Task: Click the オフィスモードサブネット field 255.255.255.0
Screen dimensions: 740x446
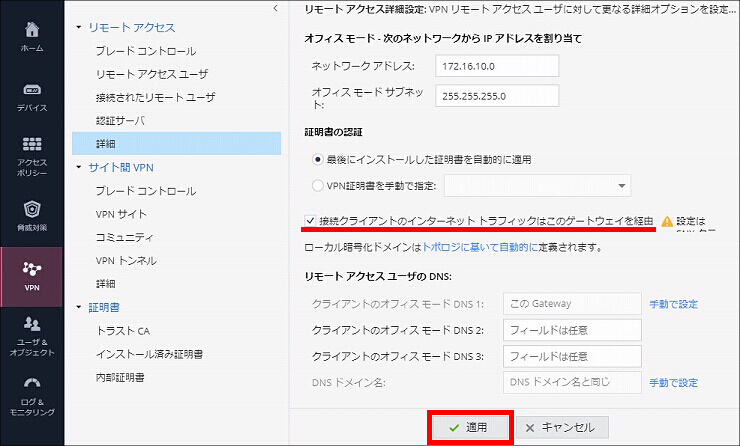Action: [x=497, y=96]
